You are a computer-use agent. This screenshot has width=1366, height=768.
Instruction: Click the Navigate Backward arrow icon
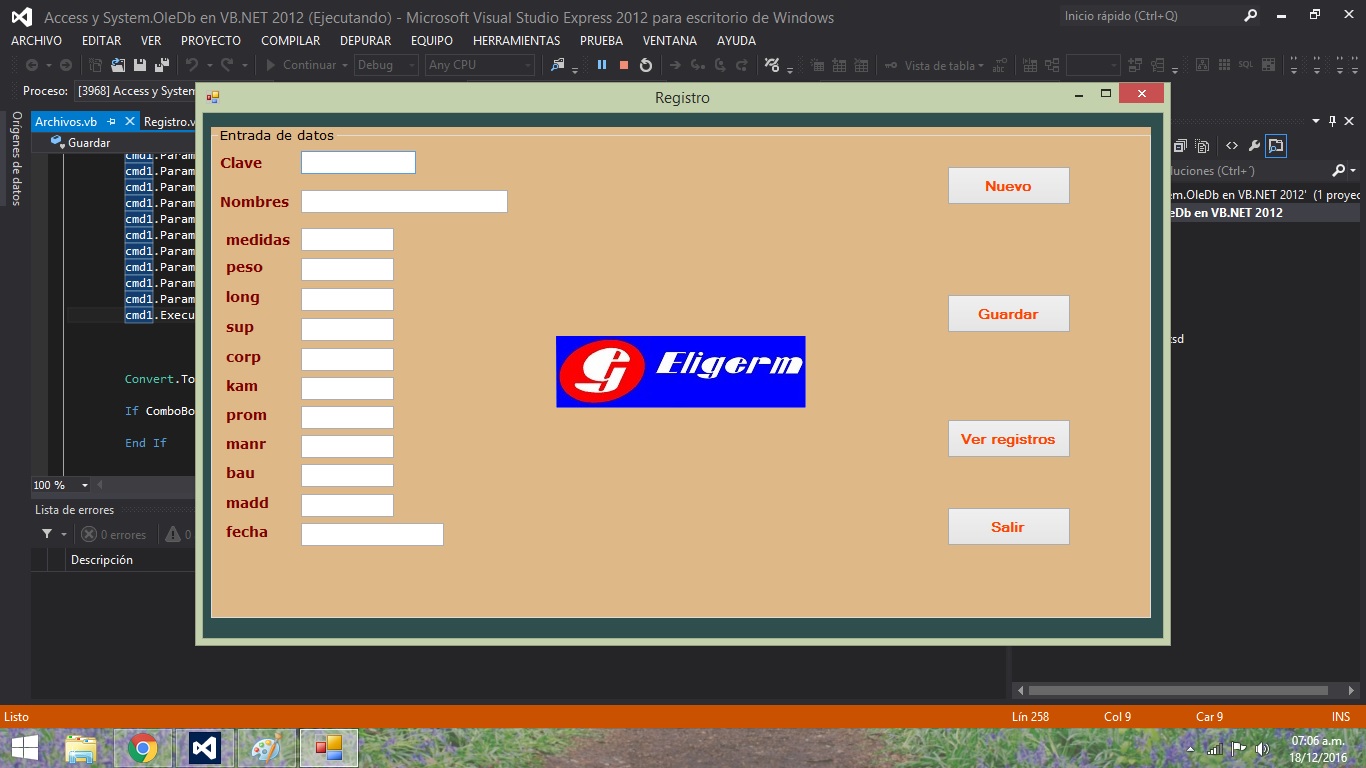(x=32, y=65)
